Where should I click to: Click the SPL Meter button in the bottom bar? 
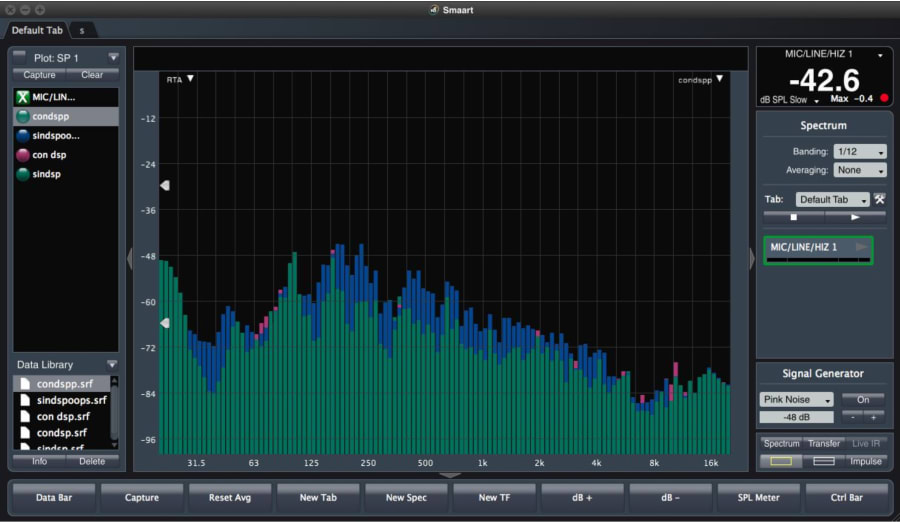760,497
